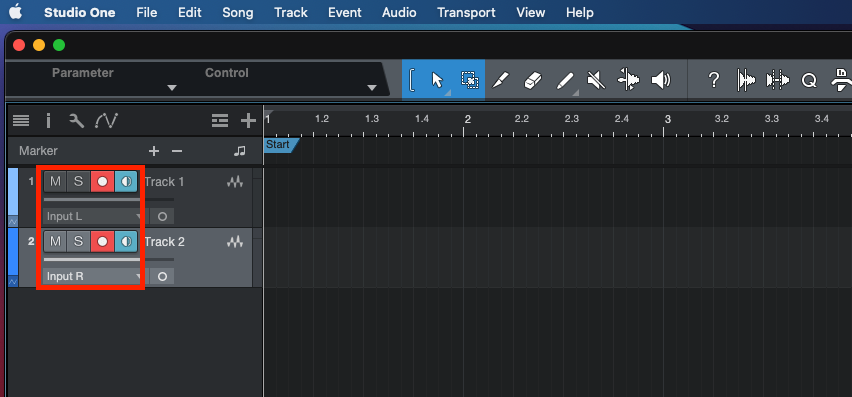The height and width of the screenshot is (397, 852).
Task: Click Track 2 waveform layers icon
Action: click(x=235, y=242)
